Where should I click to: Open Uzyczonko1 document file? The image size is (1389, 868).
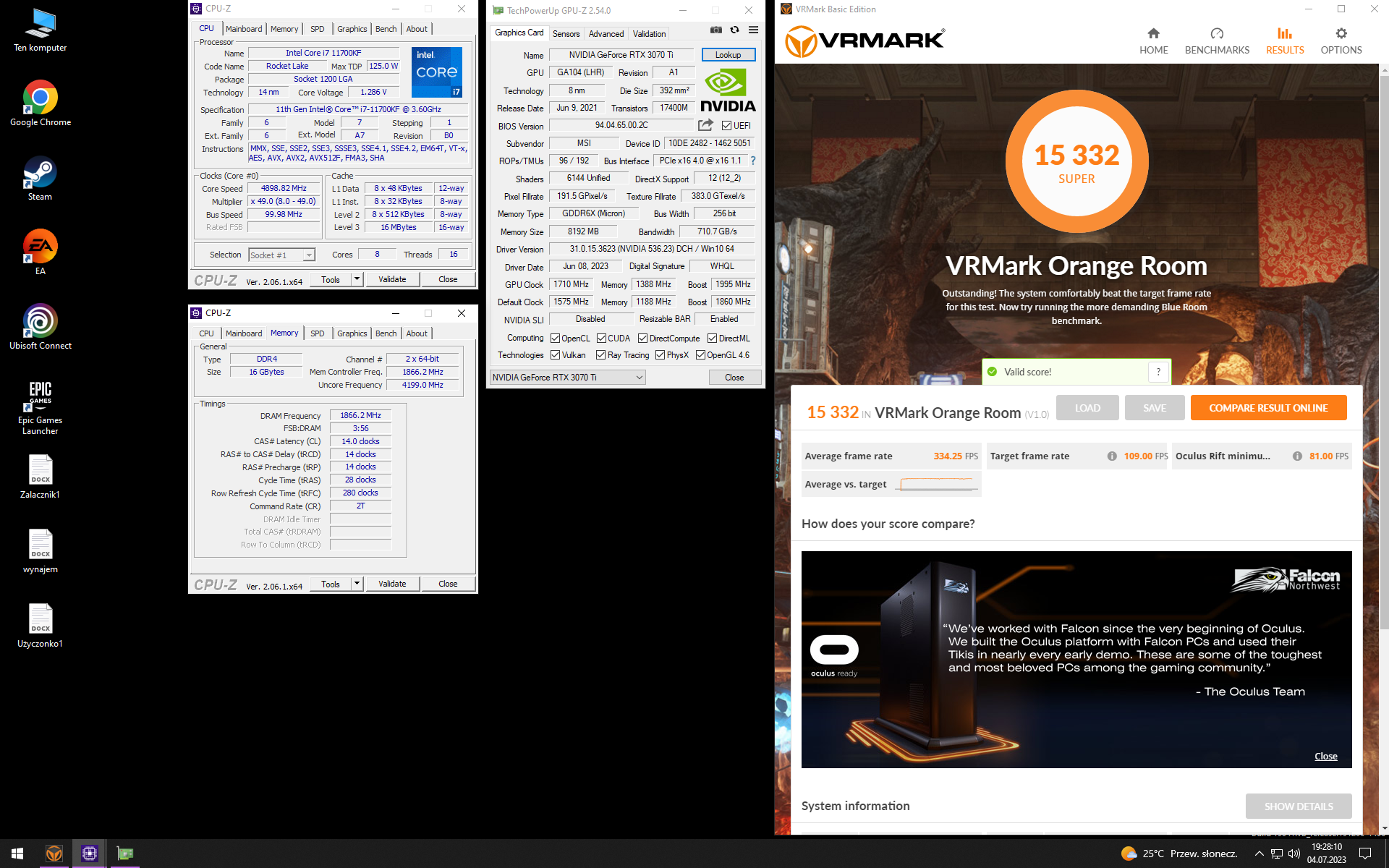point(40,626)
